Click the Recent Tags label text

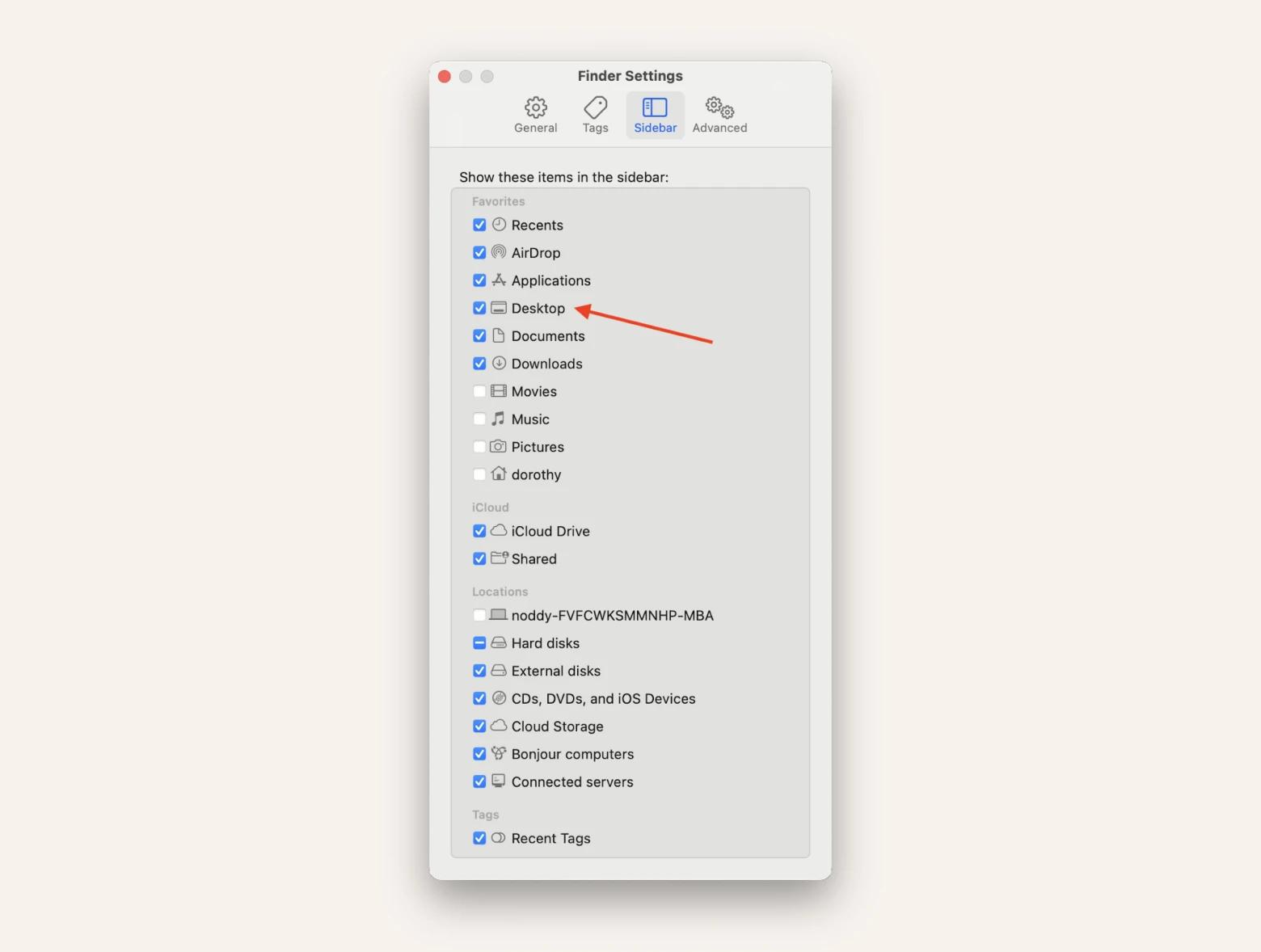[x=550, y=838]
